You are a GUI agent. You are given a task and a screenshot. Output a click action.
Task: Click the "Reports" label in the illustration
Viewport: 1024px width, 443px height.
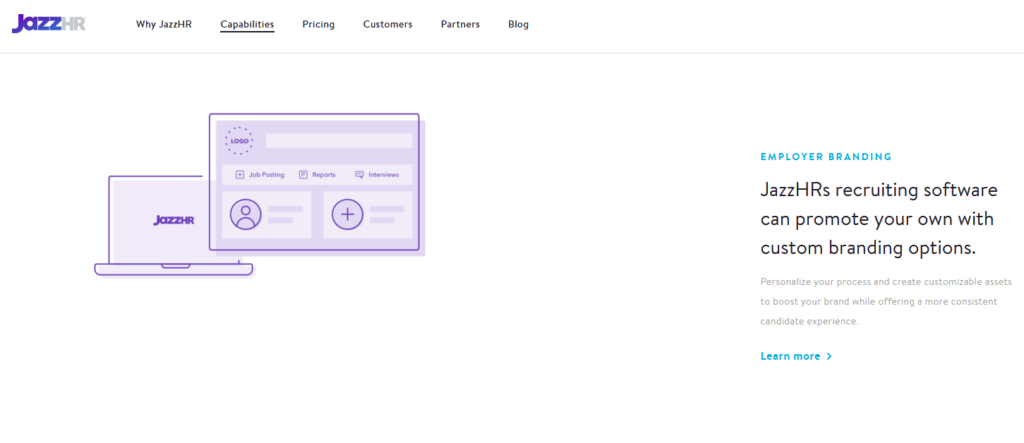[324, 174]
